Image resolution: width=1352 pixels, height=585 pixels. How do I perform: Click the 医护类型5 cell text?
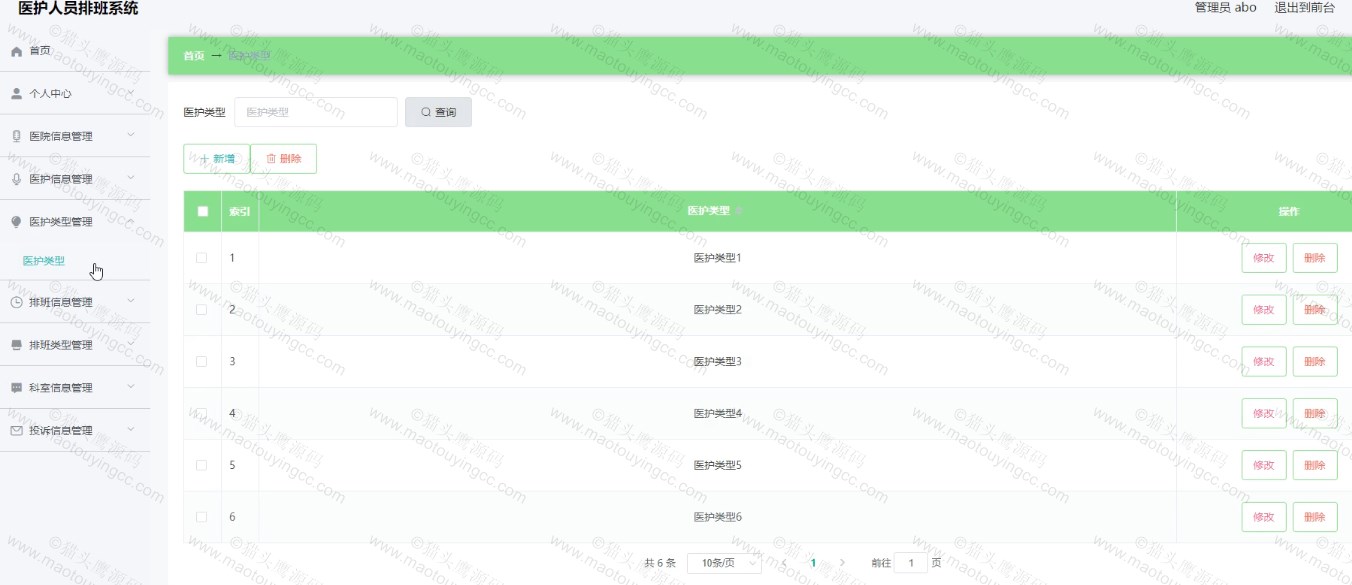coord(718,465)
